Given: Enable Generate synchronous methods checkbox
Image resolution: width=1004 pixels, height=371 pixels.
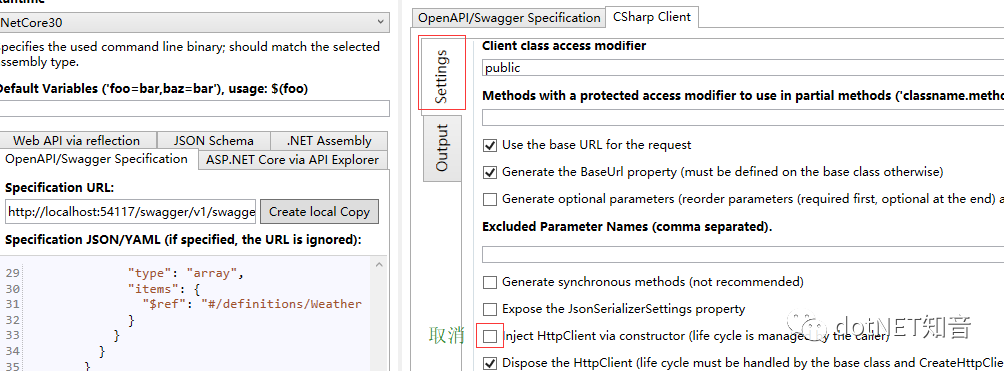Looking at the screenshot, I should coord(490,282).
